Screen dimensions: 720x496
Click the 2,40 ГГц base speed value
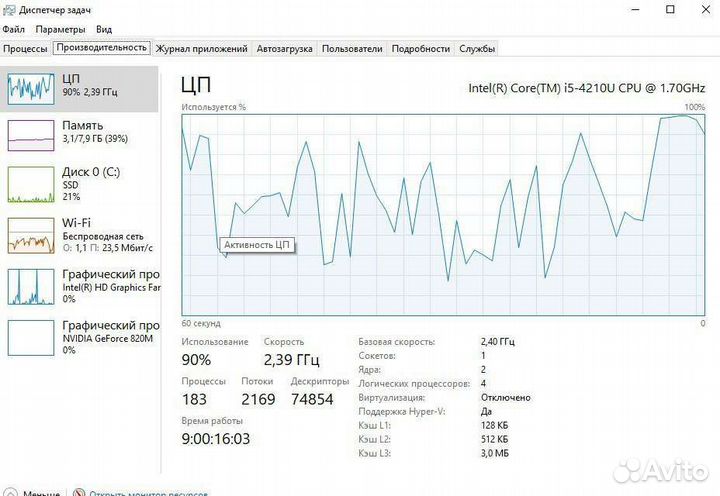[498, 342]
